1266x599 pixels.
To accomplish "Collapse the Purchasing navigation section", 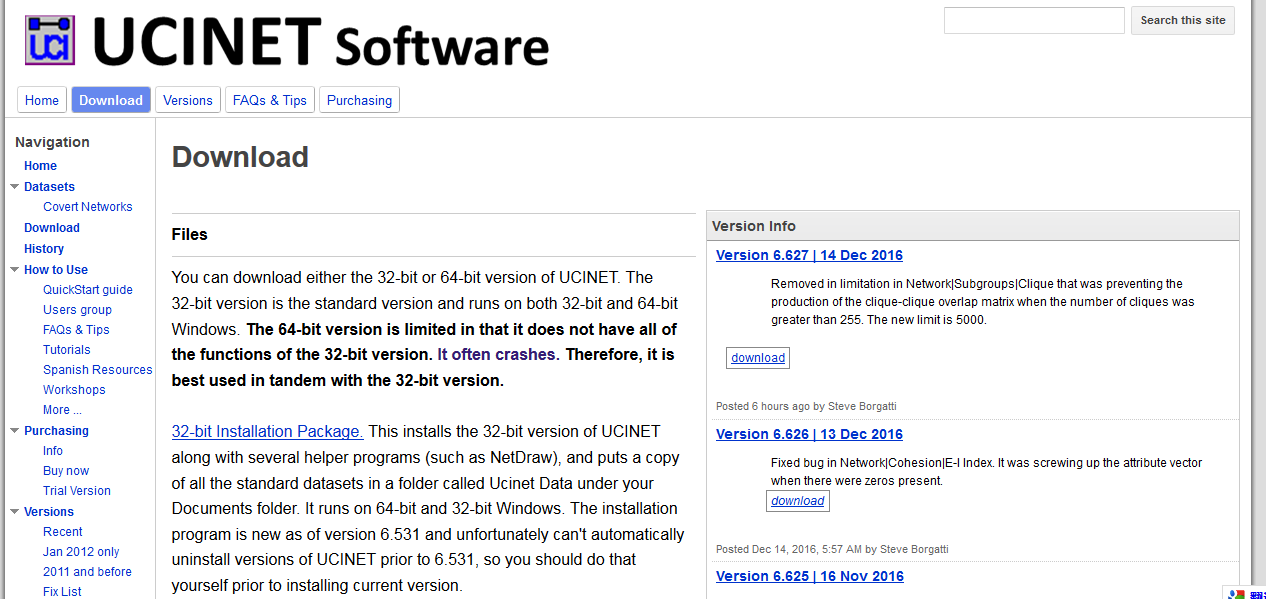I will pyautogui.click(x=15, y=431).
